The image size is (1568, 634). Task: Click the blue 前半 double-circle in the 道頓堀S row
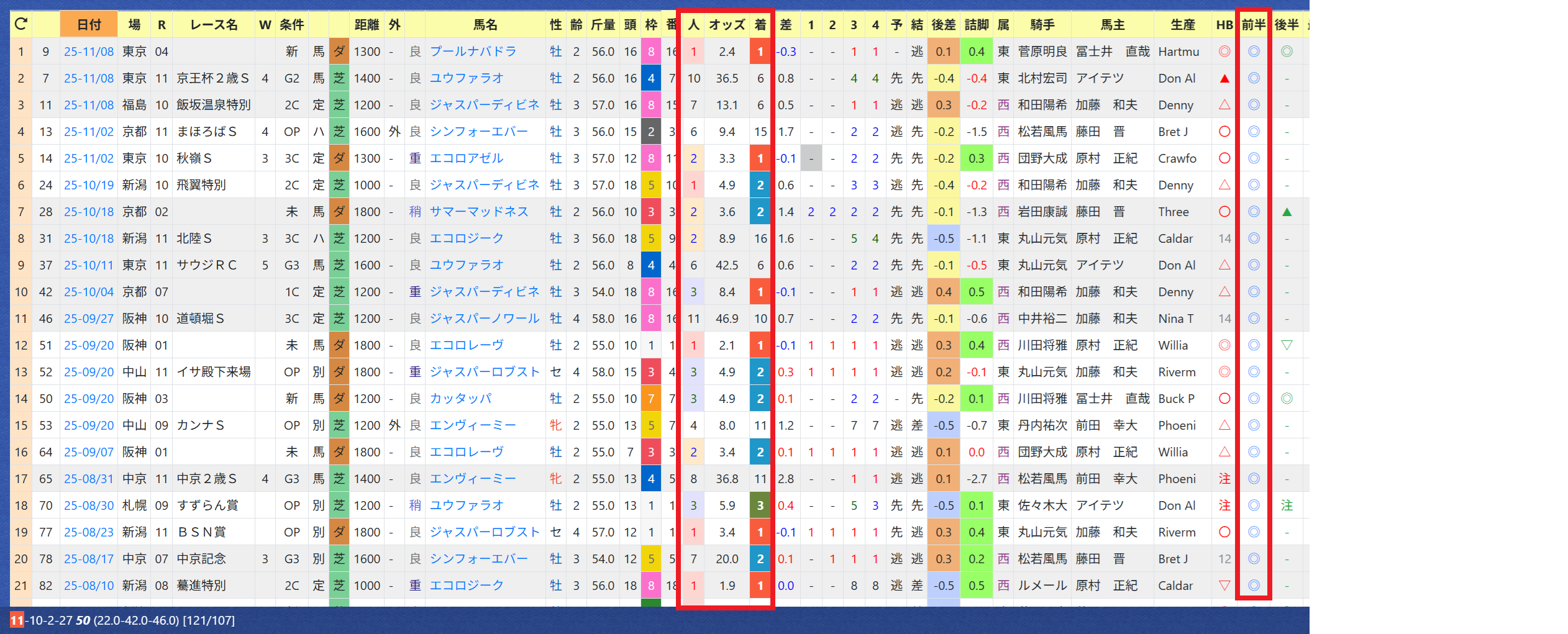pyautogui.click(x=1254, y=319)
